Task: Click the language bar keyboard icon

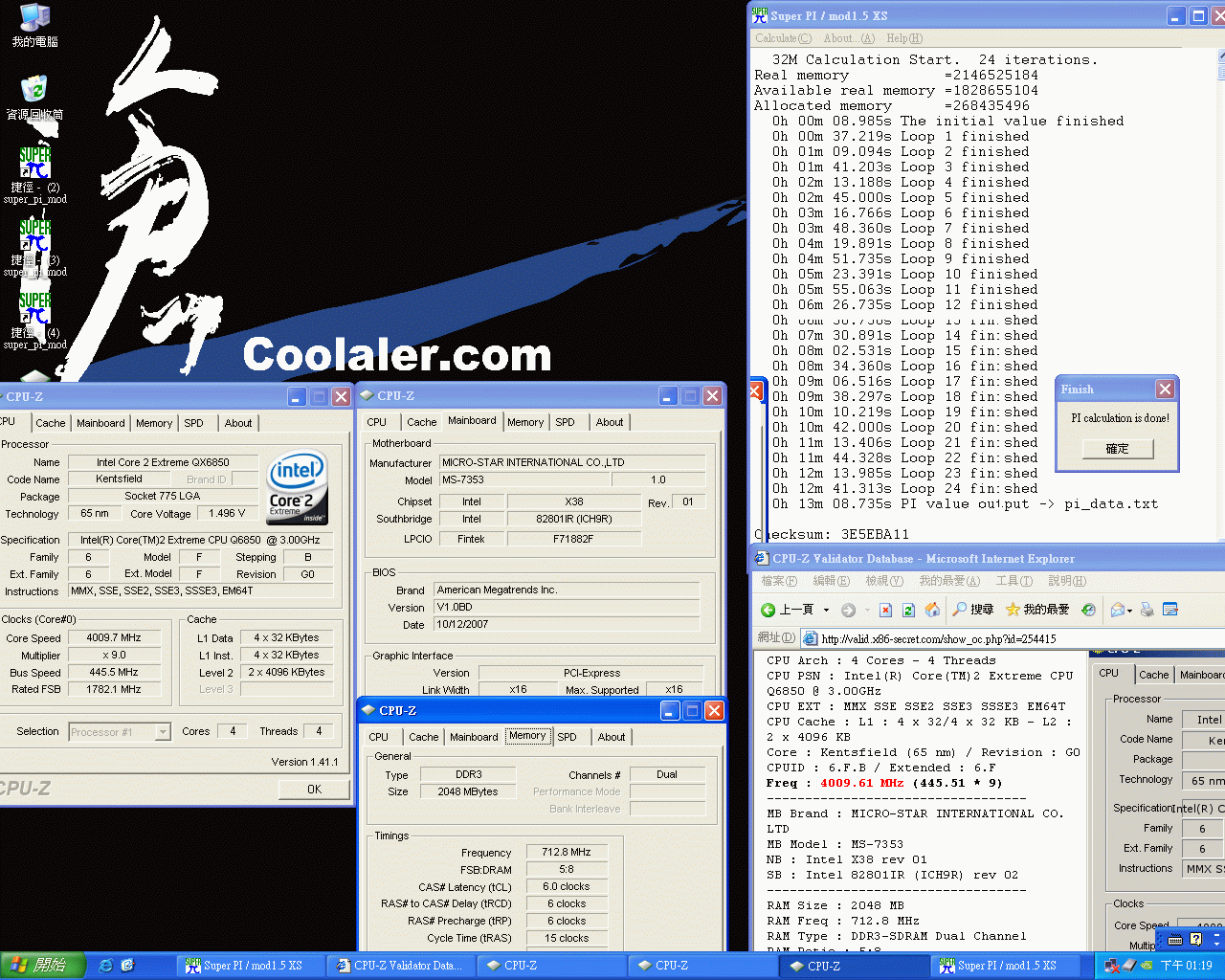Action: 1175,940
